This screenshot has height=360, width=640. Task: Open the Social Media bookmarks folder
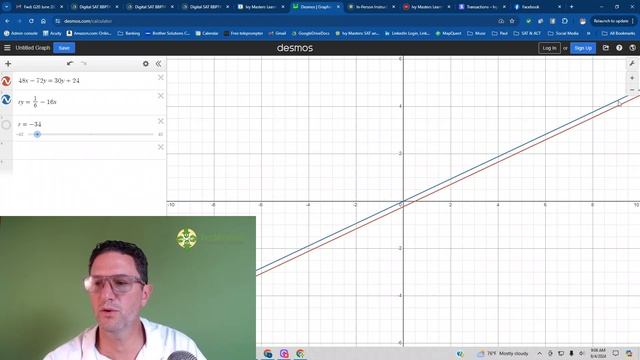click(563, 33)
